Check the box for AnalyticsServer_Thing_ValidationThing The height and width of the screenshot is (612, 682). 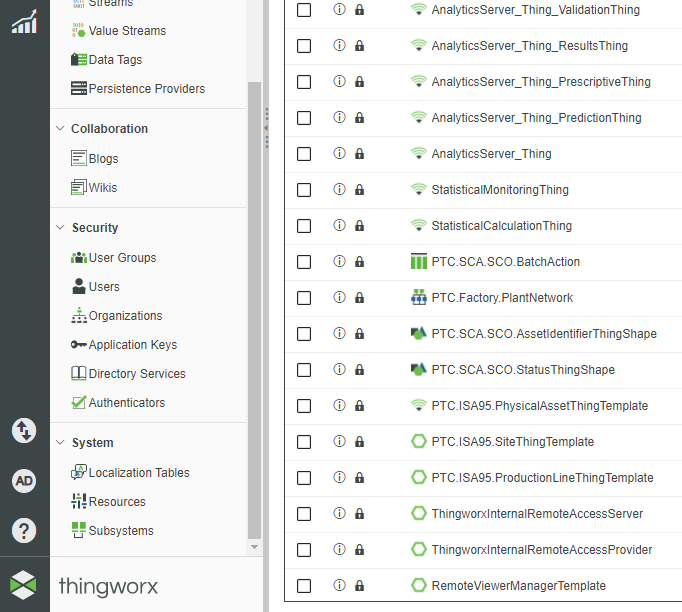point(304,10)
